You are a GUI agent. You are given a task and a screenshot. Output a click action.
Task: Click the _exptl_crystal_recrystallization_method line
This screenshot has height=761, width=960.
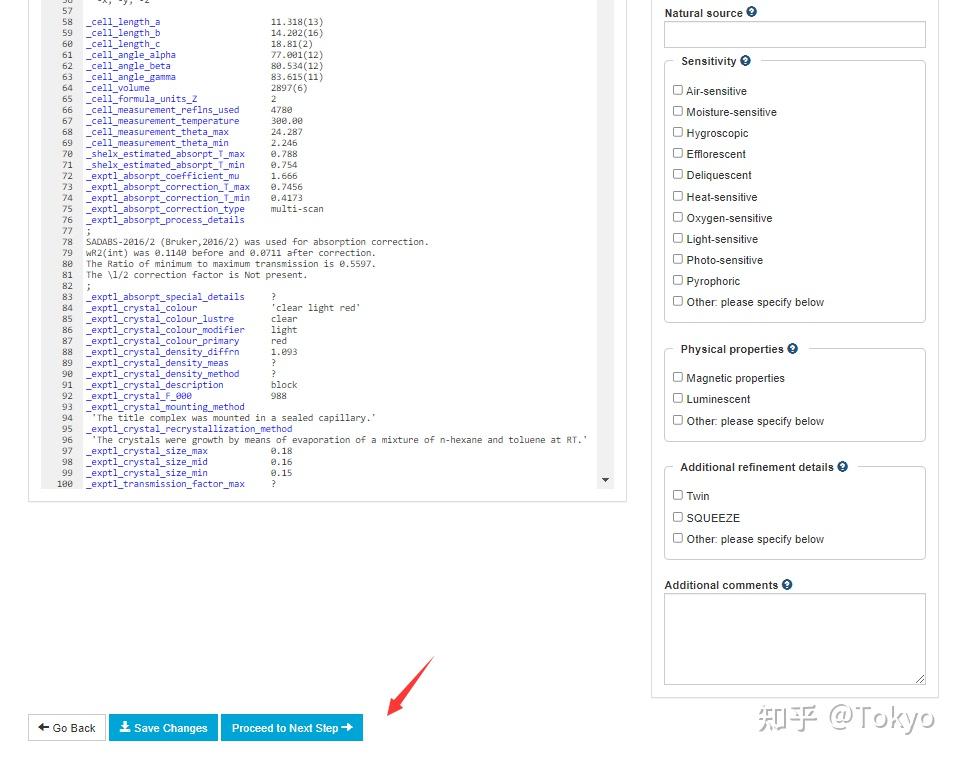pos(189,429)
